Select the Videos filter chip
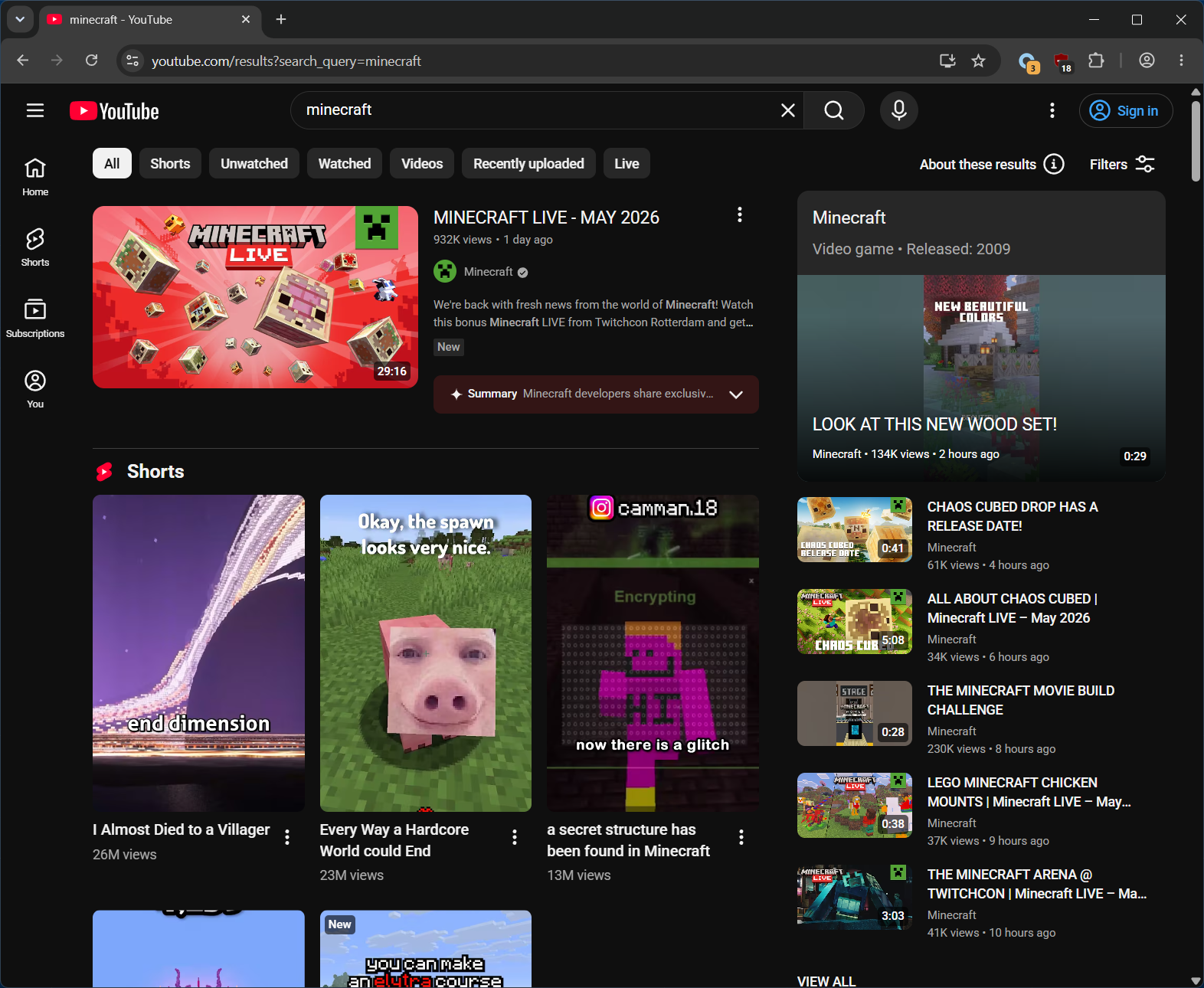Image resolution: width=1204 pixels, height=988 pixels. pos(422,163)
